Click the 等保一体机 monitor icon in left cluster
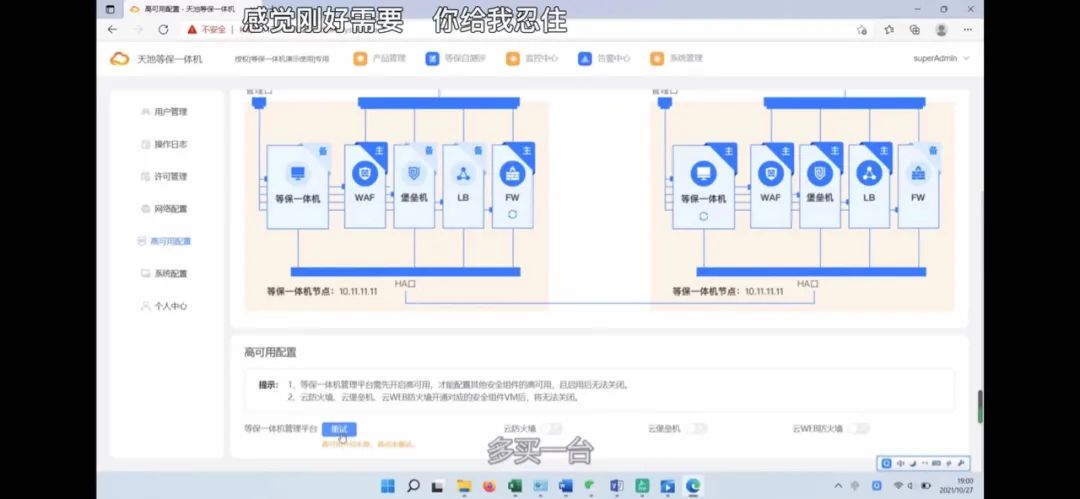1080x499 pixels. pos(297,173)
